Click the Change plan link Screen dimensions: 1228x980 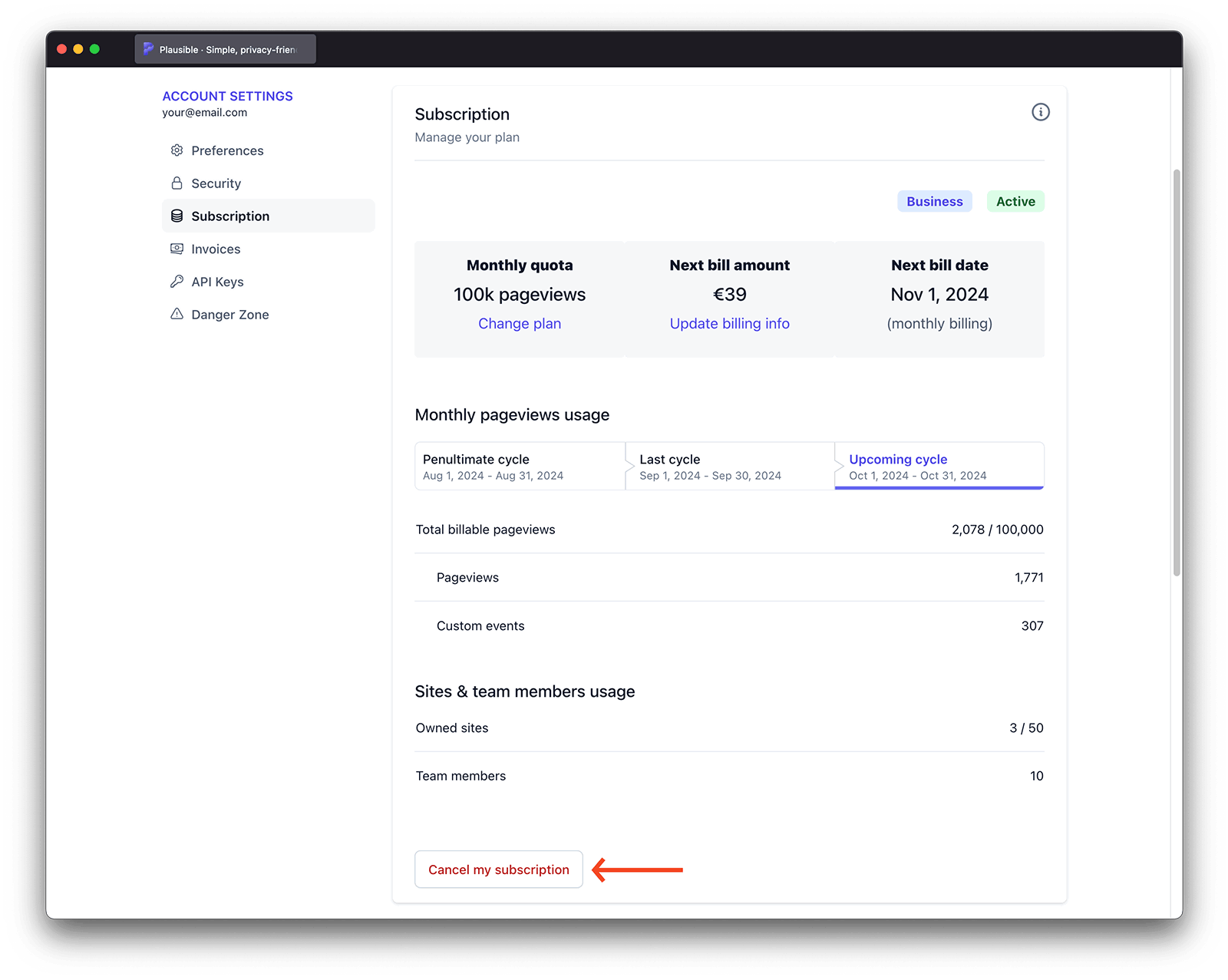coord(520,324)
